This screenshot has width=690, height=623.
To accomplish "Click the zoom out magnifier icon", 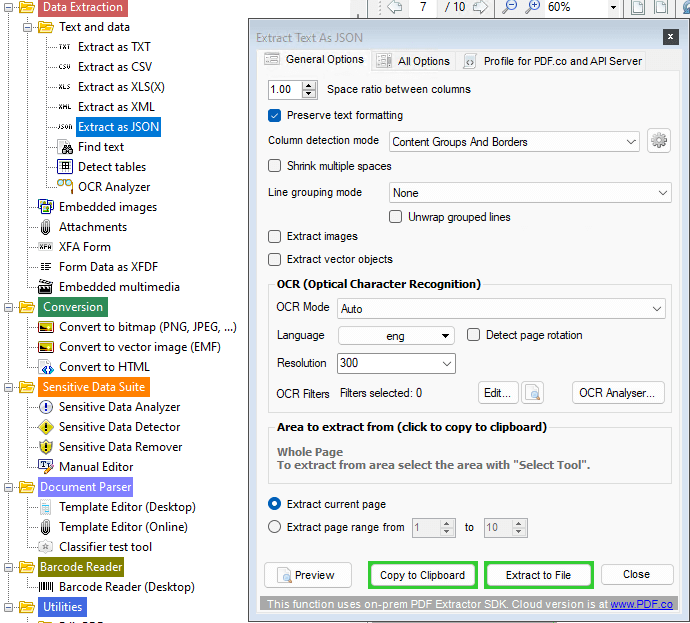I will pos(509,7).
